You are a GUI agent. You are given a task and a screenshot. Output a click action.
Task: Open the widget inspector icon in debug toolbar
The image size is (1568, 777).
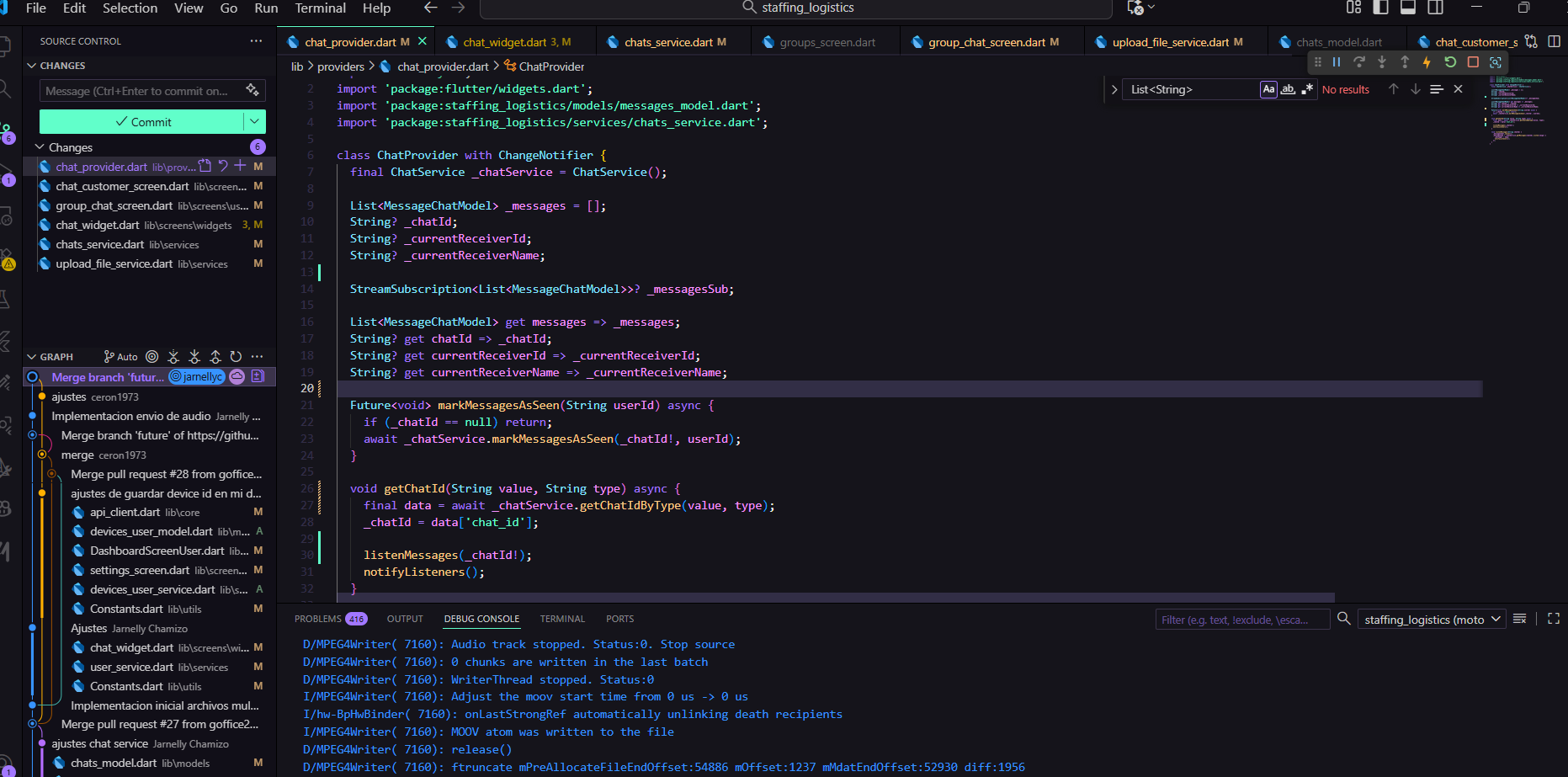tap(1496, 62)
